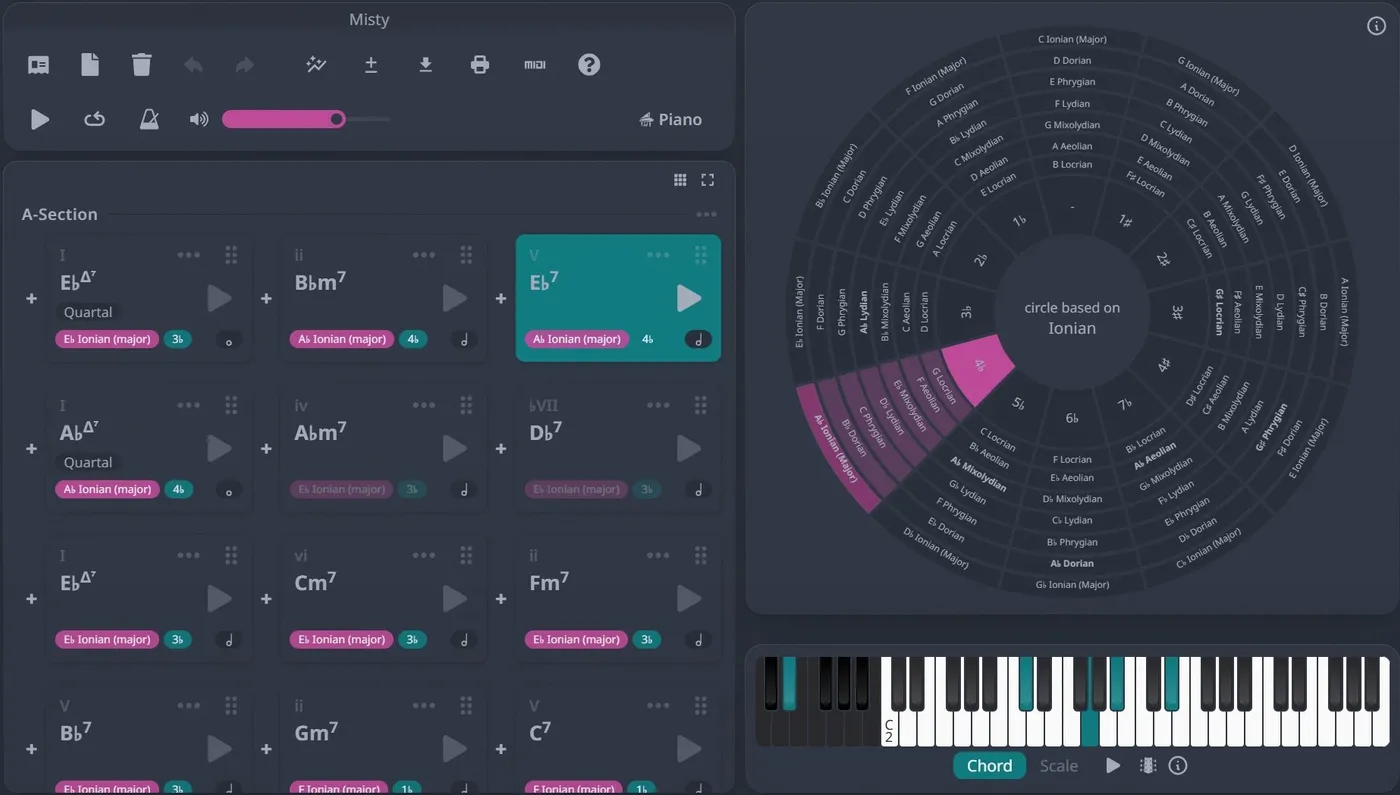Open the help question mark icon
Screen dimensions: 1400x795
tap(589, 65)
